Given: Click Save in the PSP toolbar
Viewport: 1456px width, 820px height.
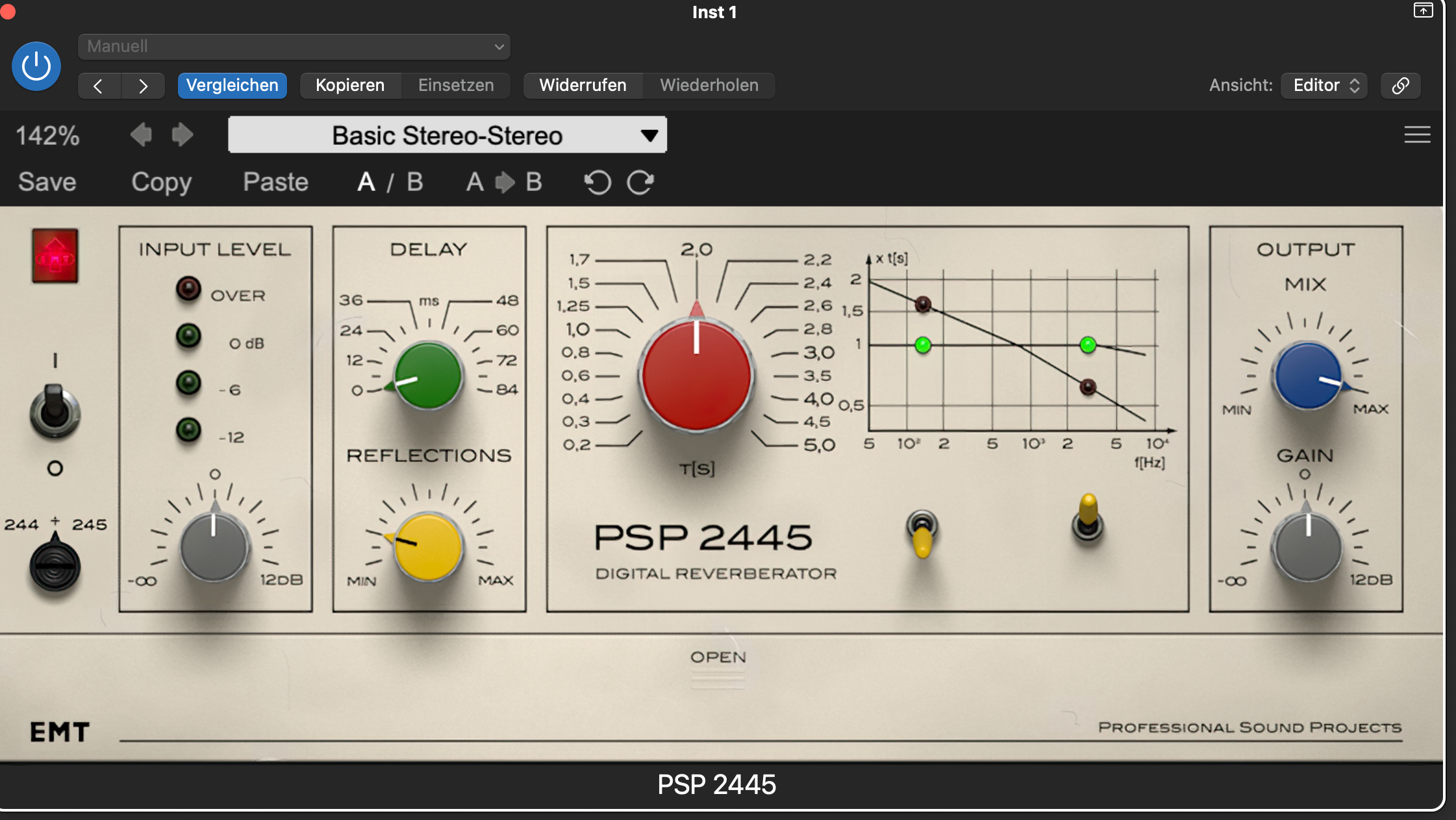Looking at the screenshot, I should pyautogui.click(x=47, y=182).
